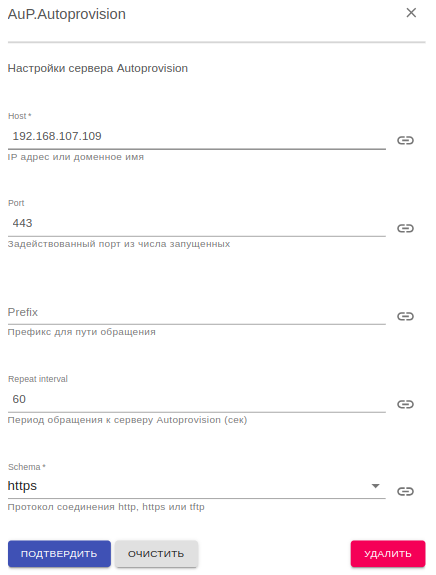Click the hint IP адрес или доменное имя
The width and height of the screenshot is (436, 575).
point(76,157)
